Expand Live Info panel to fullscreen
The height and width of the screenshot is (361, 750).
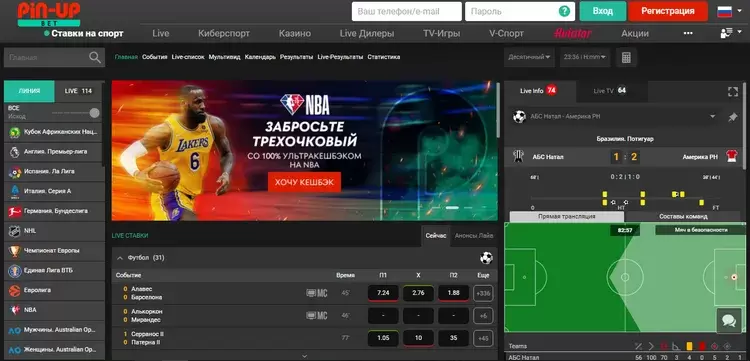[733, 92]
